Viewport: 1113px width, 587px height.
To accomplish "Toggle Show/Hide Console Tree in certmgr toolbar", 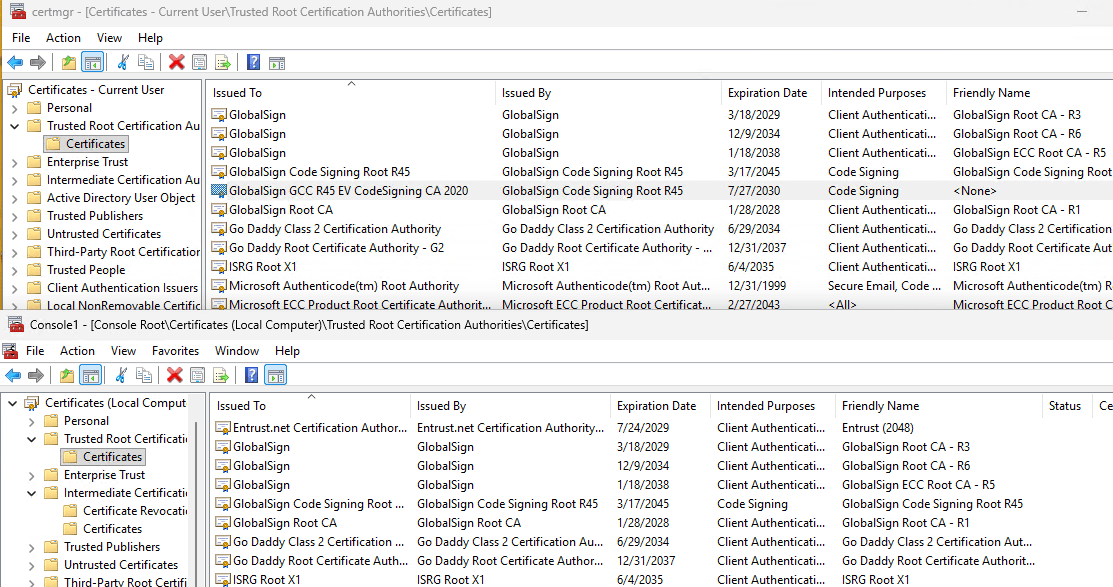I will (x=92, y=62).
